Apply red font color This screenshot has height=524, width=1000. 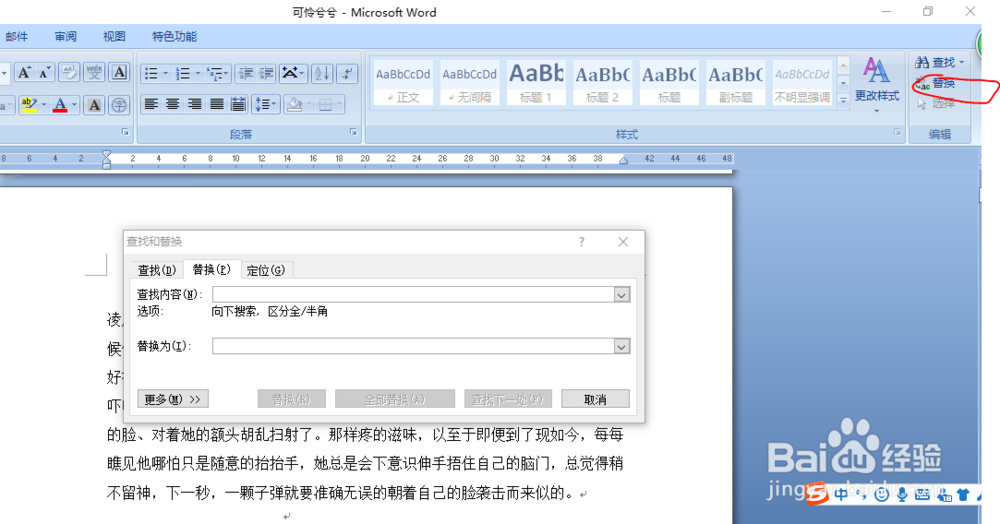pyautogui.click(x=60, y=105)
